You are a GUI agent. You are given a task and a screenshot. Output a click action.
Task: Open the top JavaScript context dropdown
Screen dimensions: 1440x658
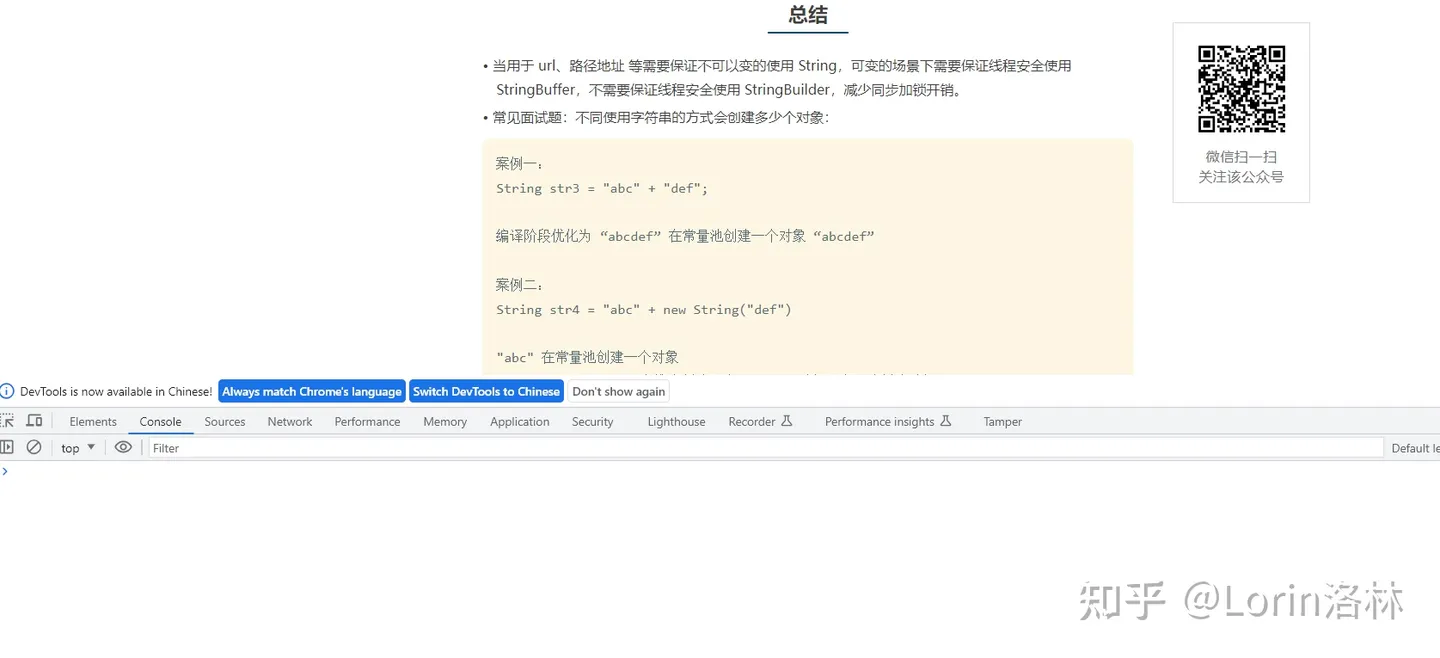pyautogui.click(x=78, y=448)
